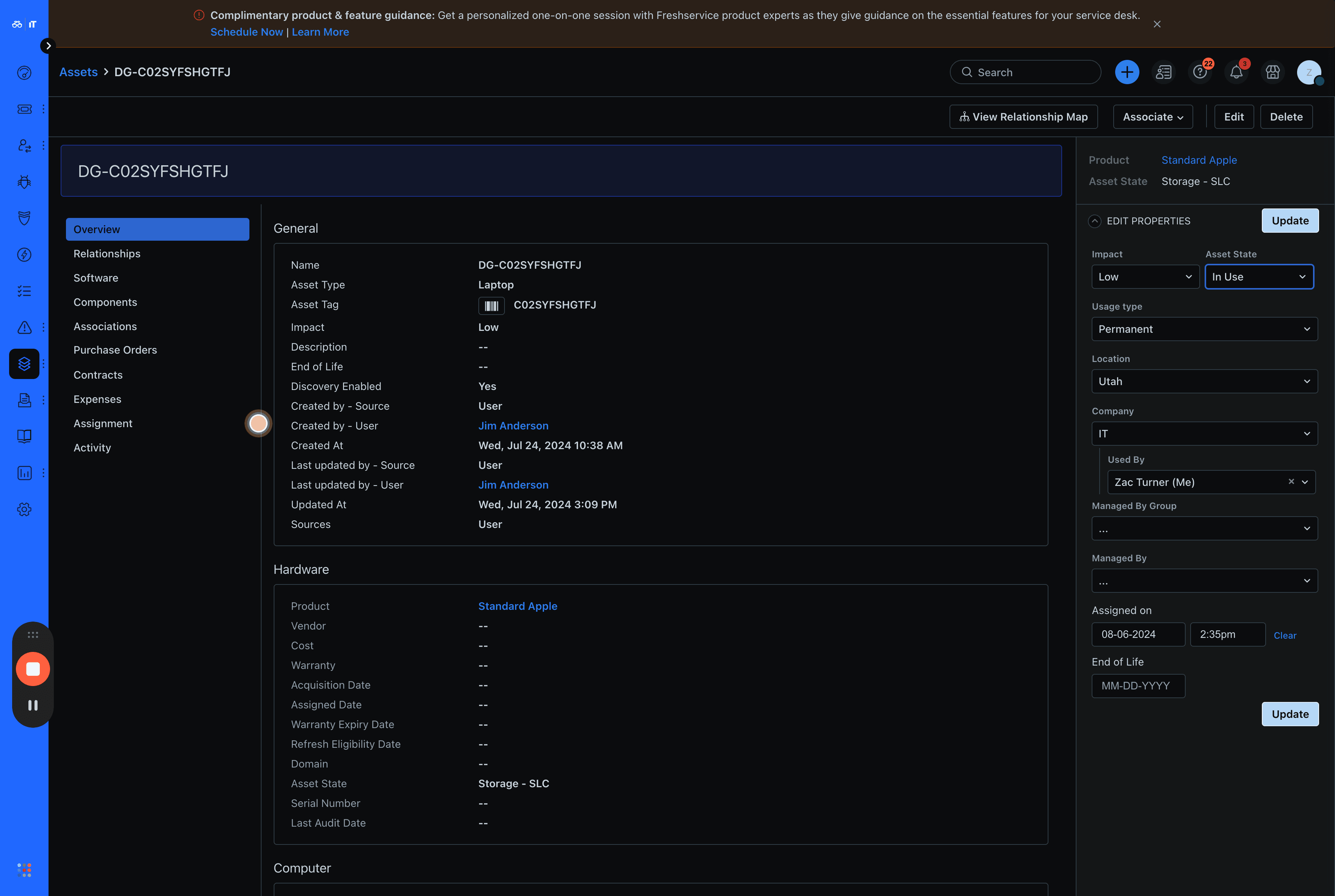This screenshot has width=1335, height=896.
Task: Open the user profile avatar
Action: [x=1309, y=72]
